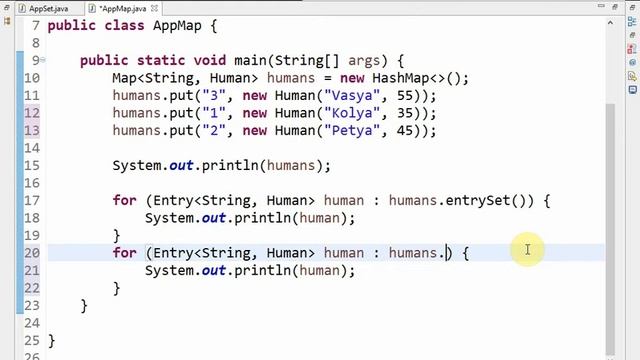Click the "for" keyword on line 20
The image size is (640, 360).
tap(124, 253)
